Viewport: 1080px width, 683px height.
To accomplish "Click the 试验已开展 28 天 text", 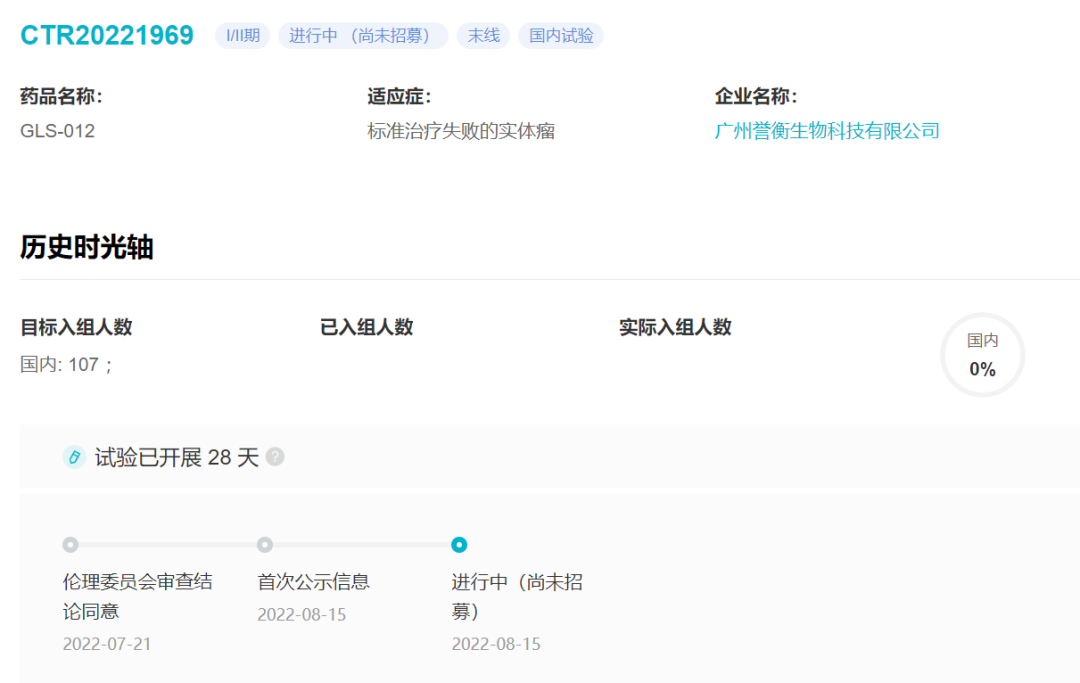I will tap(177, 457).
